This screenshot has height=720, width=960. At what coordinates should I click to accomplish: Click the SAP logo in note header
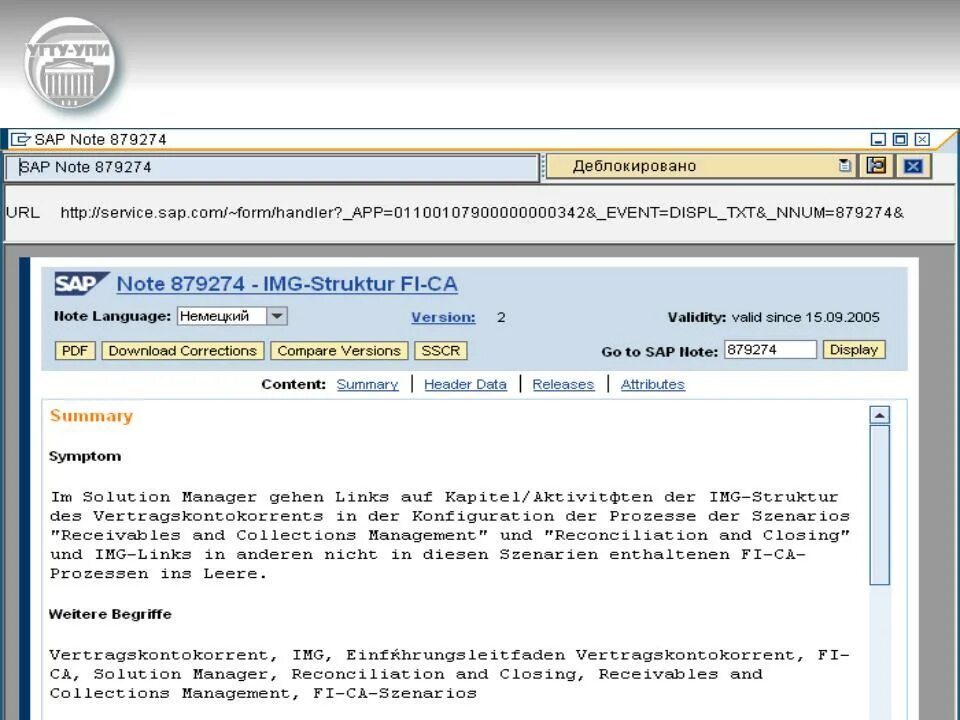pos(81,283)
